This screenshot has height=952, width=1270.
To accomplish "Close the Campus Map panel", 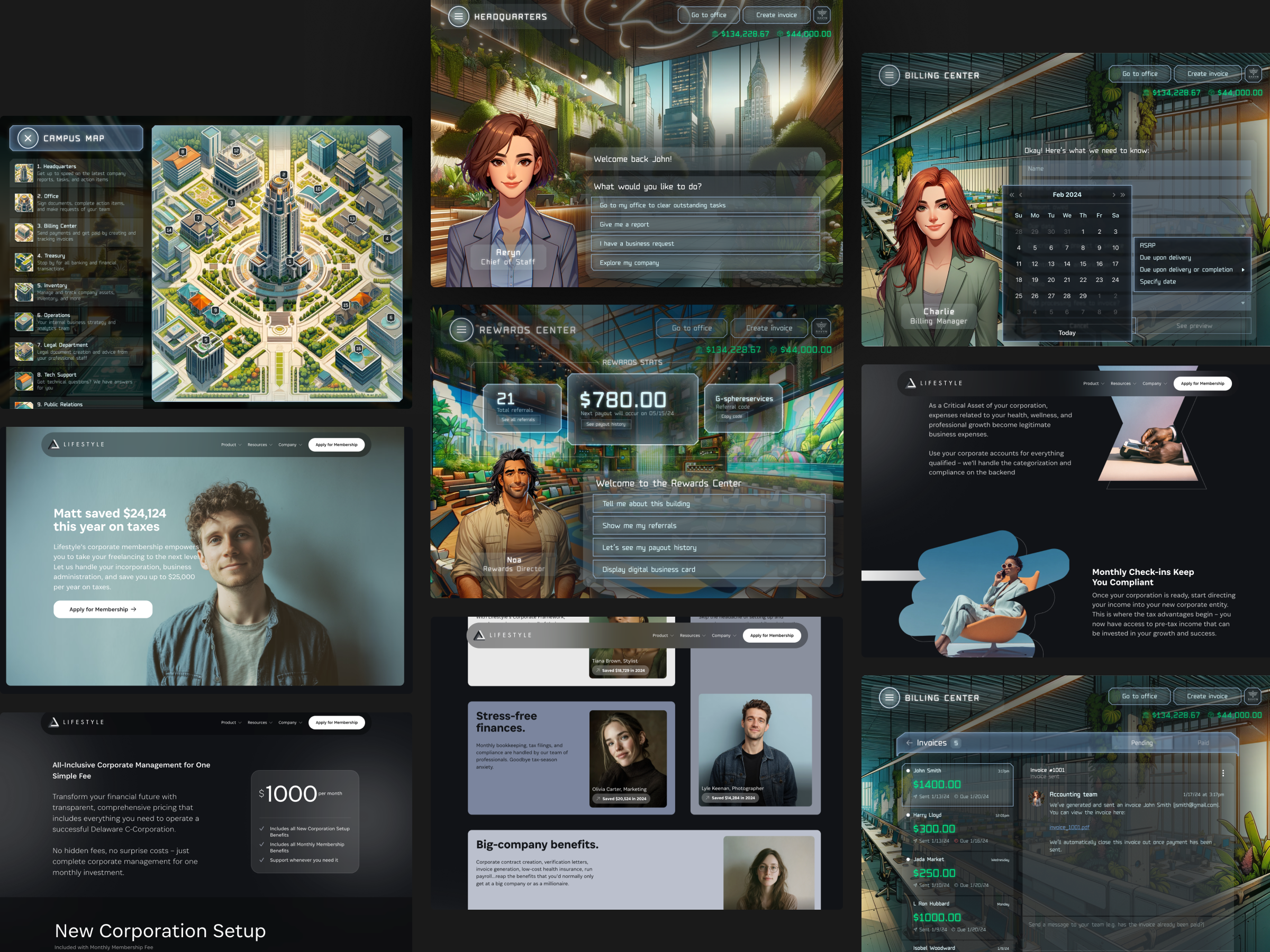I will point(28,138).
